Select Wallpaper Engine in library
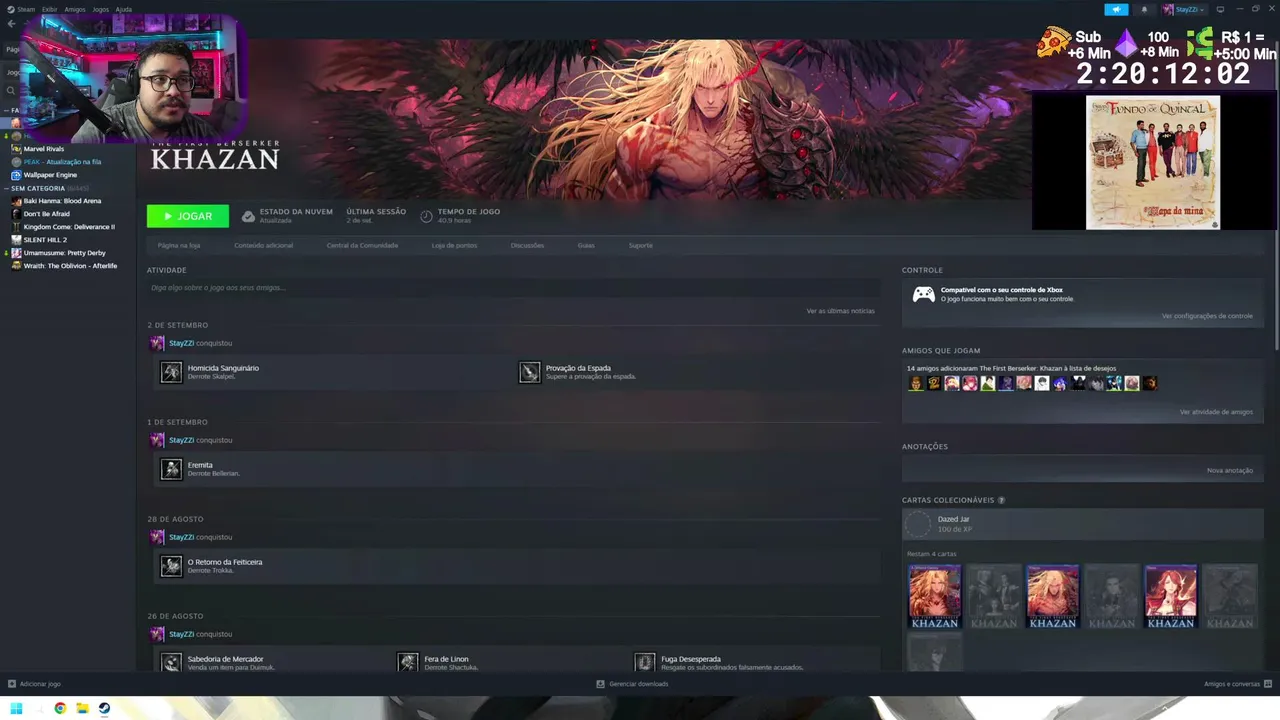 50,175
